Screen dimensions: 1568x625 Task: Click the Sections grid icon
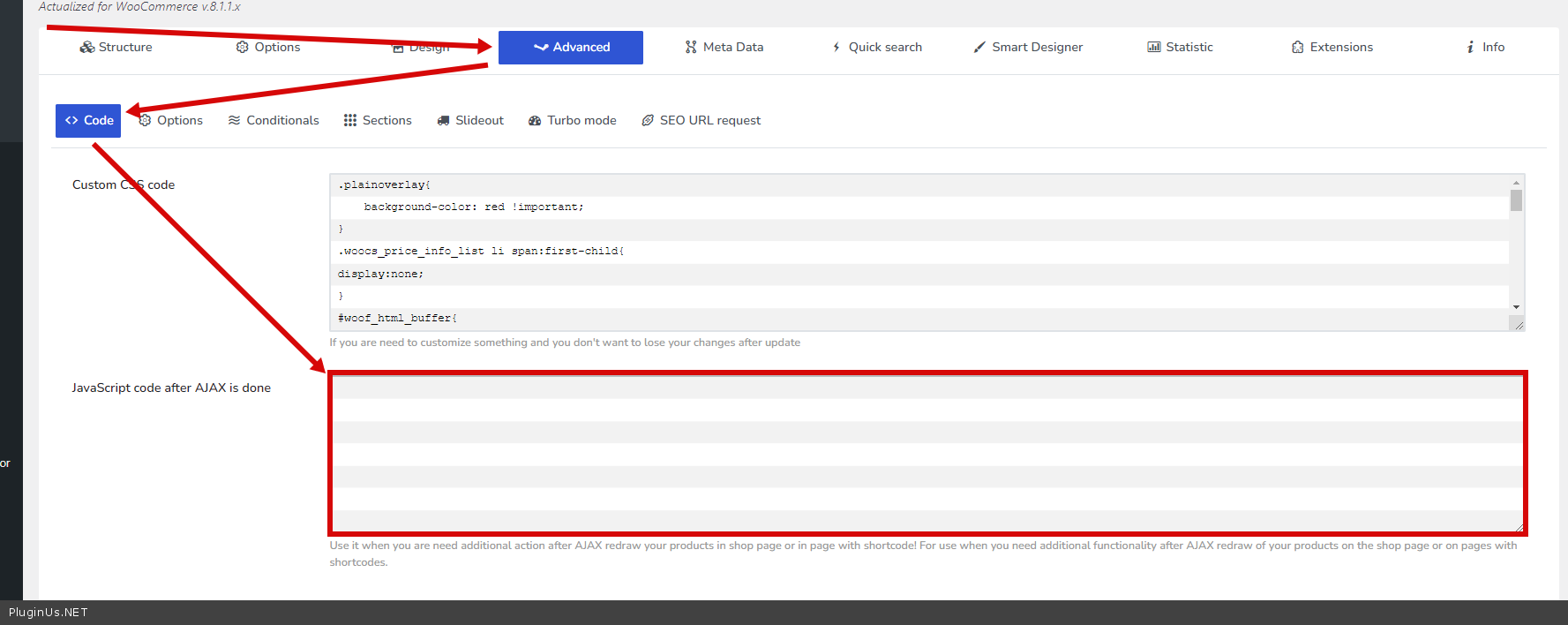(350, 121)
